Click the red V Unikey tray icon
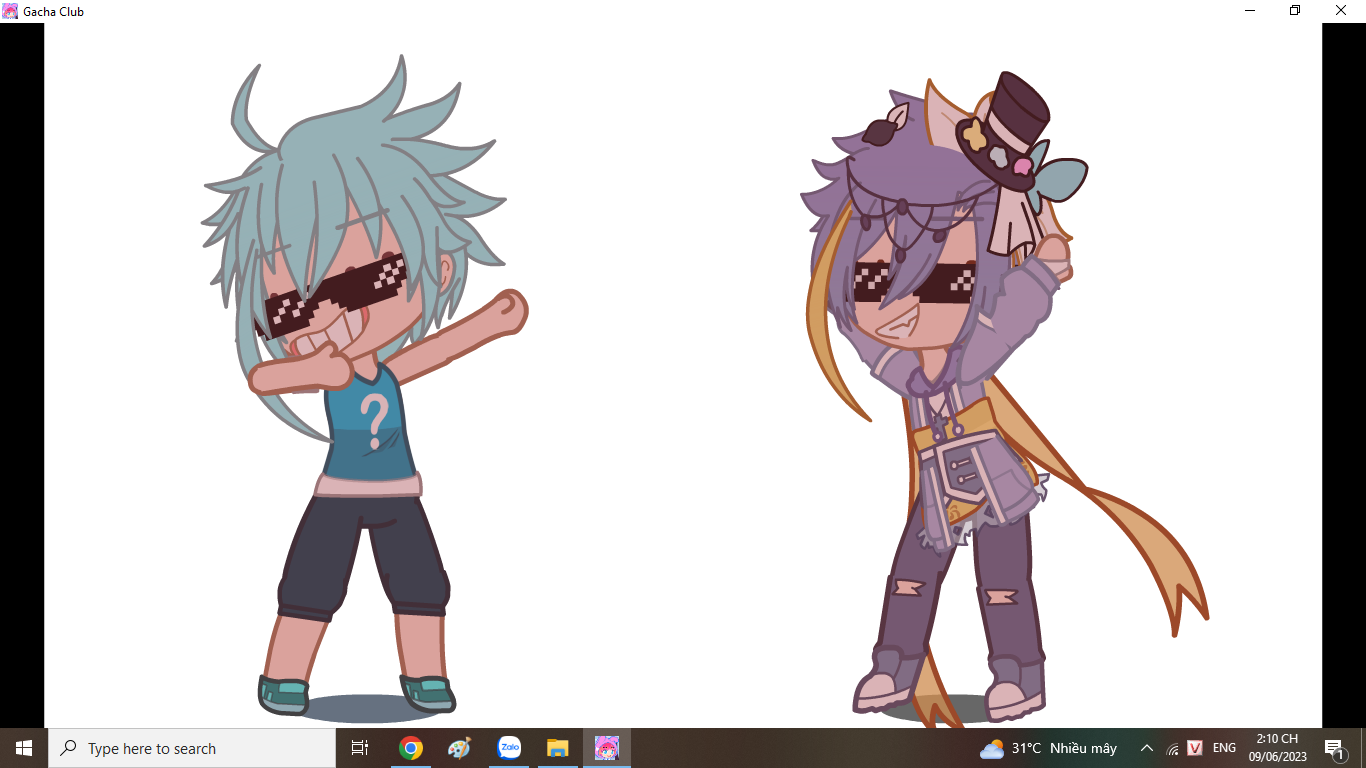Screen dimensions: 1366x768 click(1195, 748)
